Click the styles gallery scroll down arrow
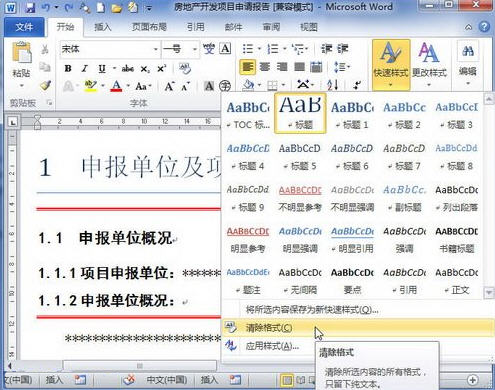The height and width of the screenshot is (390, 495). click(x=489, y=292)
